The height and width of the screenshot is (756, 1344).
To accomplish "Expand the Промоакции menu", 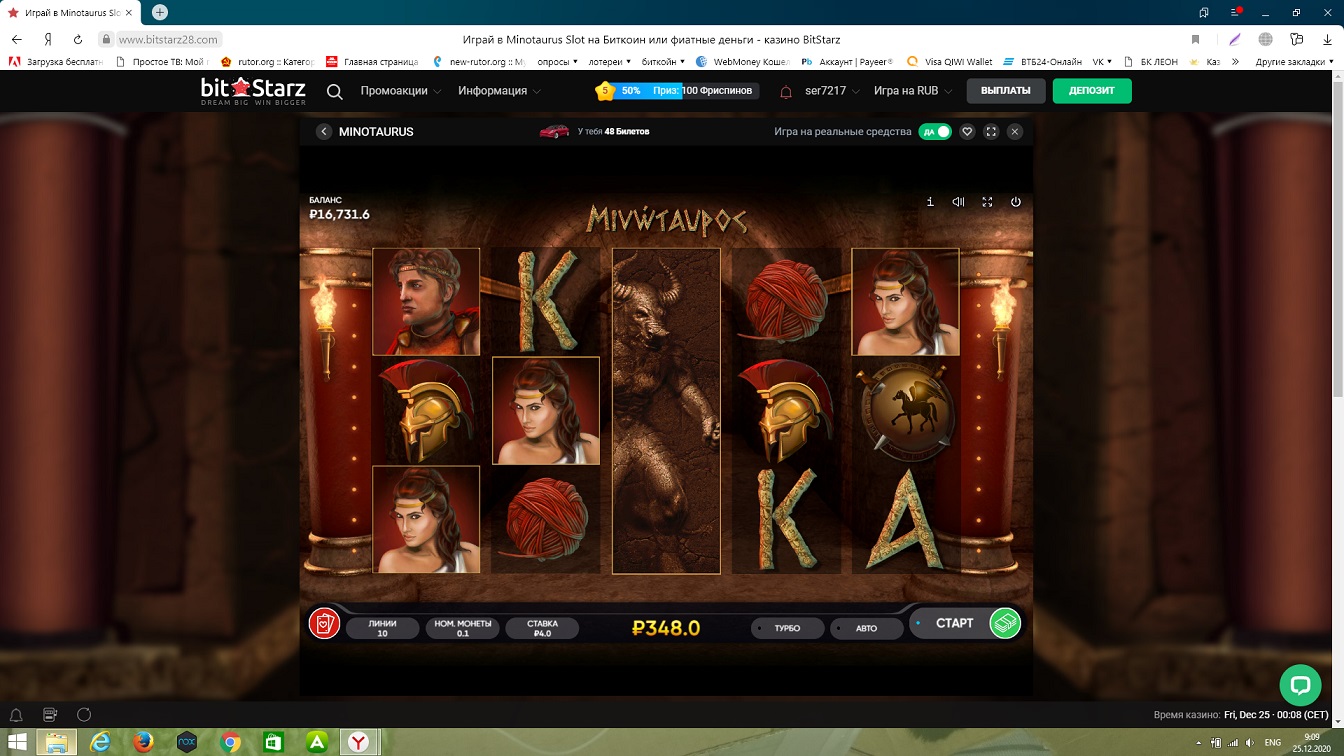I will coord(401,91).
